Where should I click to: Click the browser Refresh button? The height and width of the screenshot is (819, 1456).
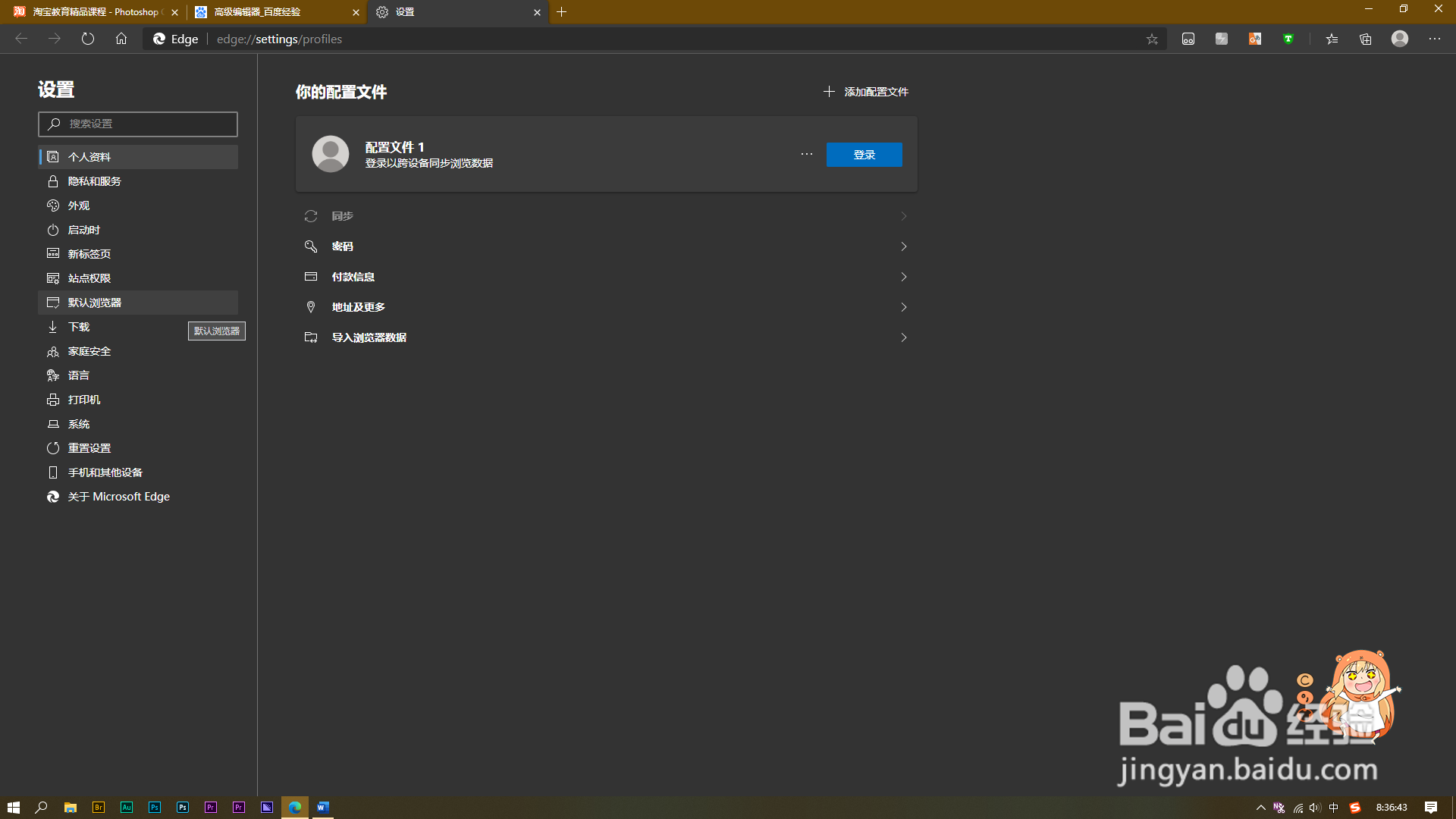[x=88, y=39]
